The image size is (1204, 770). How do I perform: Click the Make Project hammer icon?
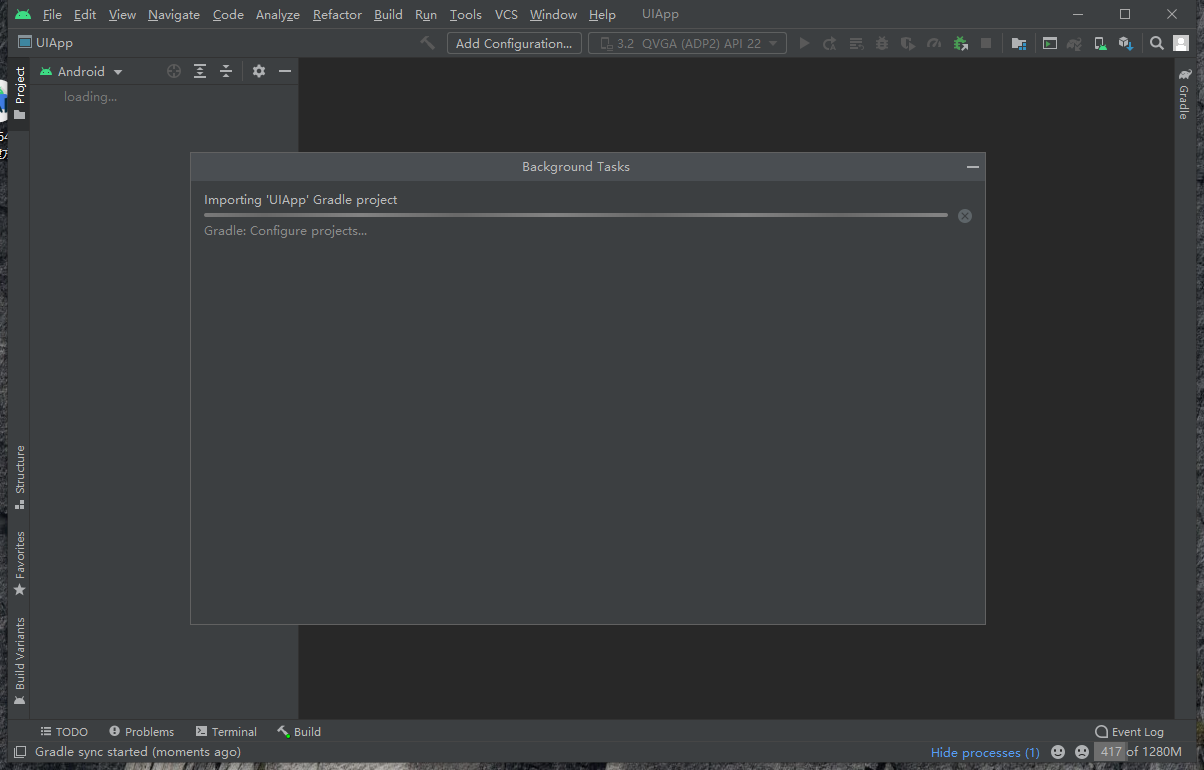427,43
